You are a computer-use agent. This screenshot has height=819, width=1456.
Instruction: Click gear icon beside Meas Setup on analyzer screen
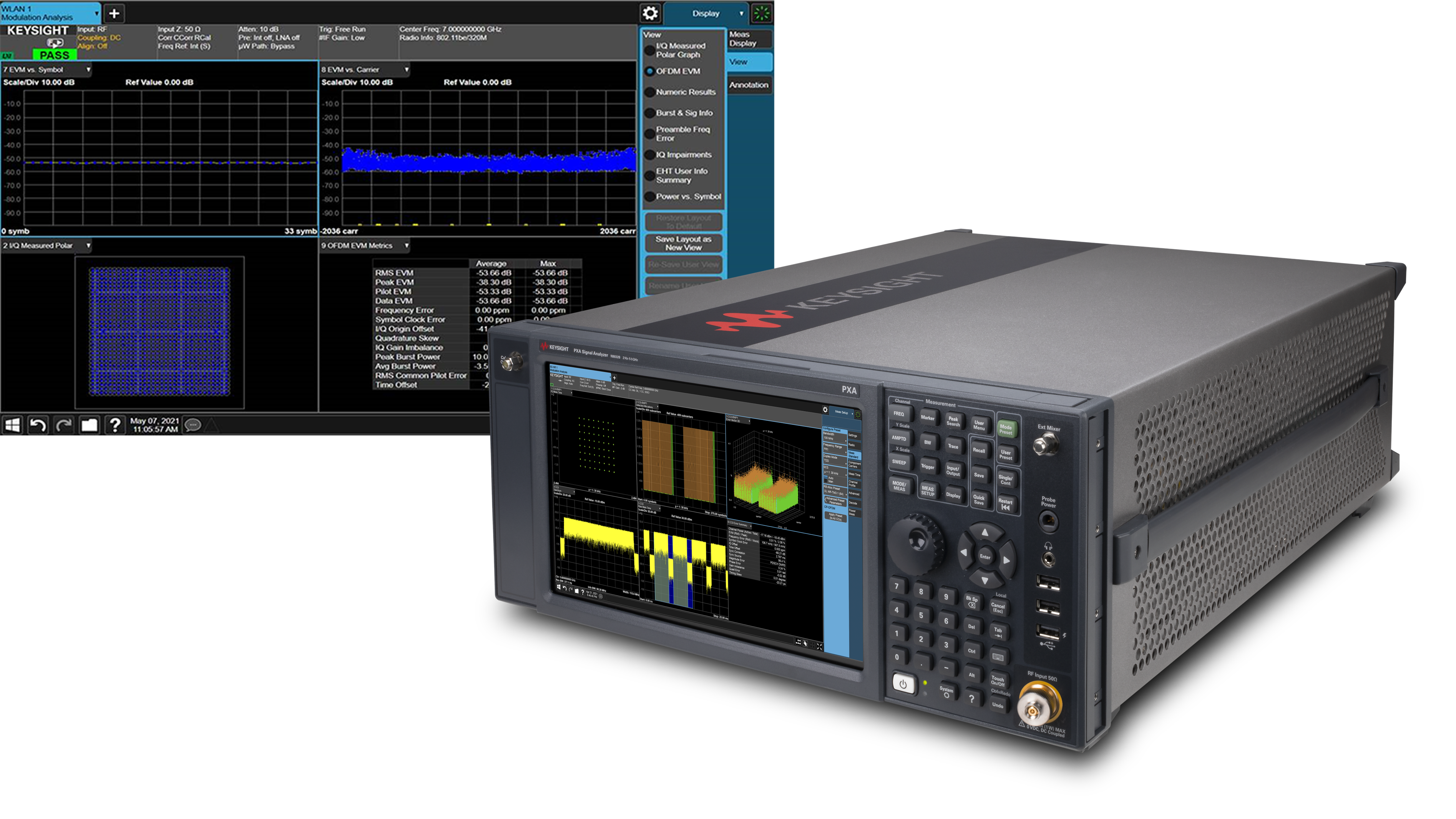click(x=825, y=410)
